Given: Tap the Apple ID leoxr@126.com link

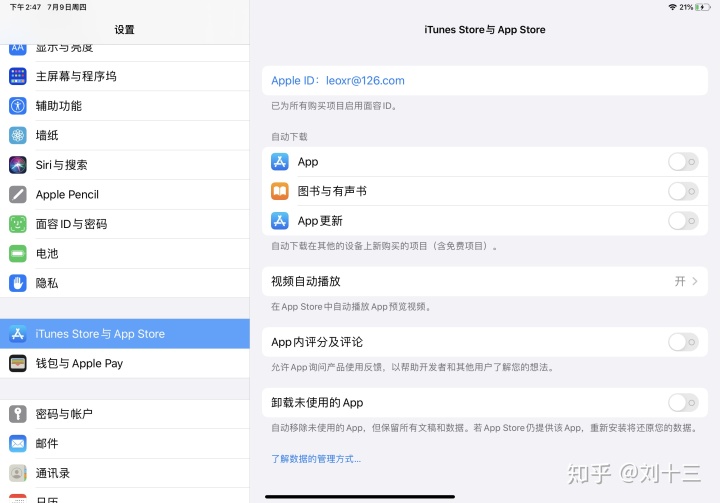Looking at the screenshot, I should 338,80.
